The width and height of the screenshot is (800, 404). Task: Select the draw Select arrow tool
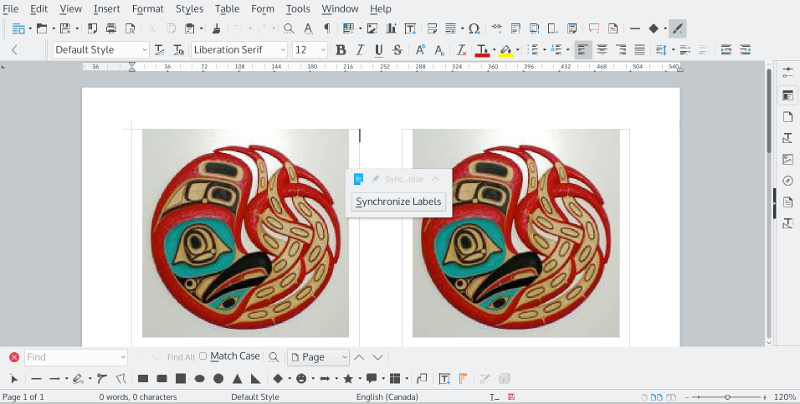(14, 378)
